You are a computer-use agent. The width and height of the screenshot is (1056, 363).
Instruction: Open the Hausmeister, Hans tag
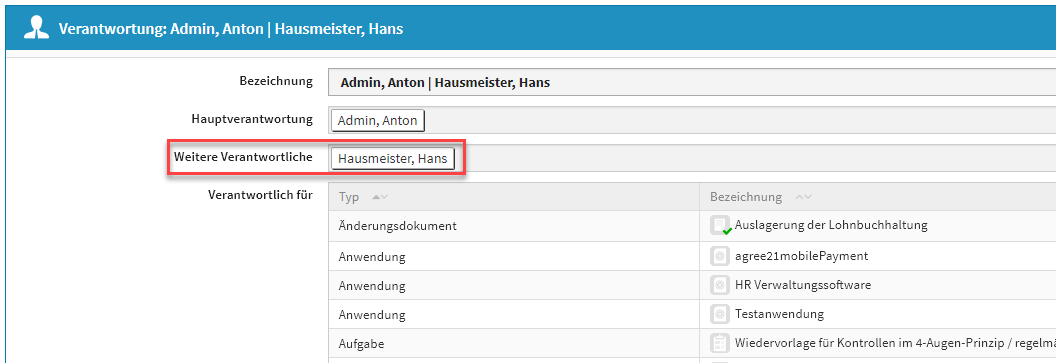(x=393, y=159)
